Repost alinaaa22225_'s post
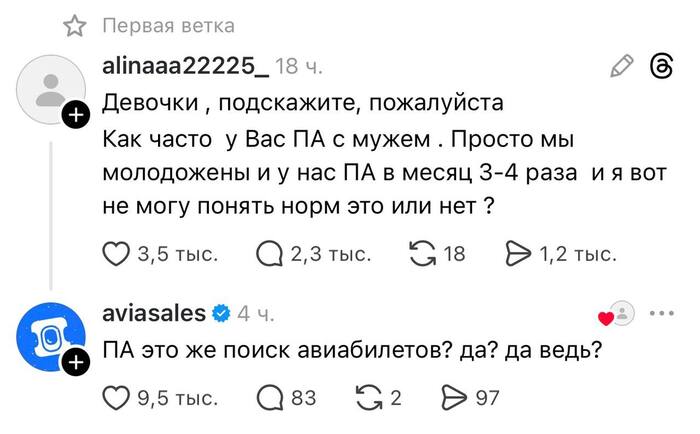The width and height of the screenshot is (700, 434). 424,255
